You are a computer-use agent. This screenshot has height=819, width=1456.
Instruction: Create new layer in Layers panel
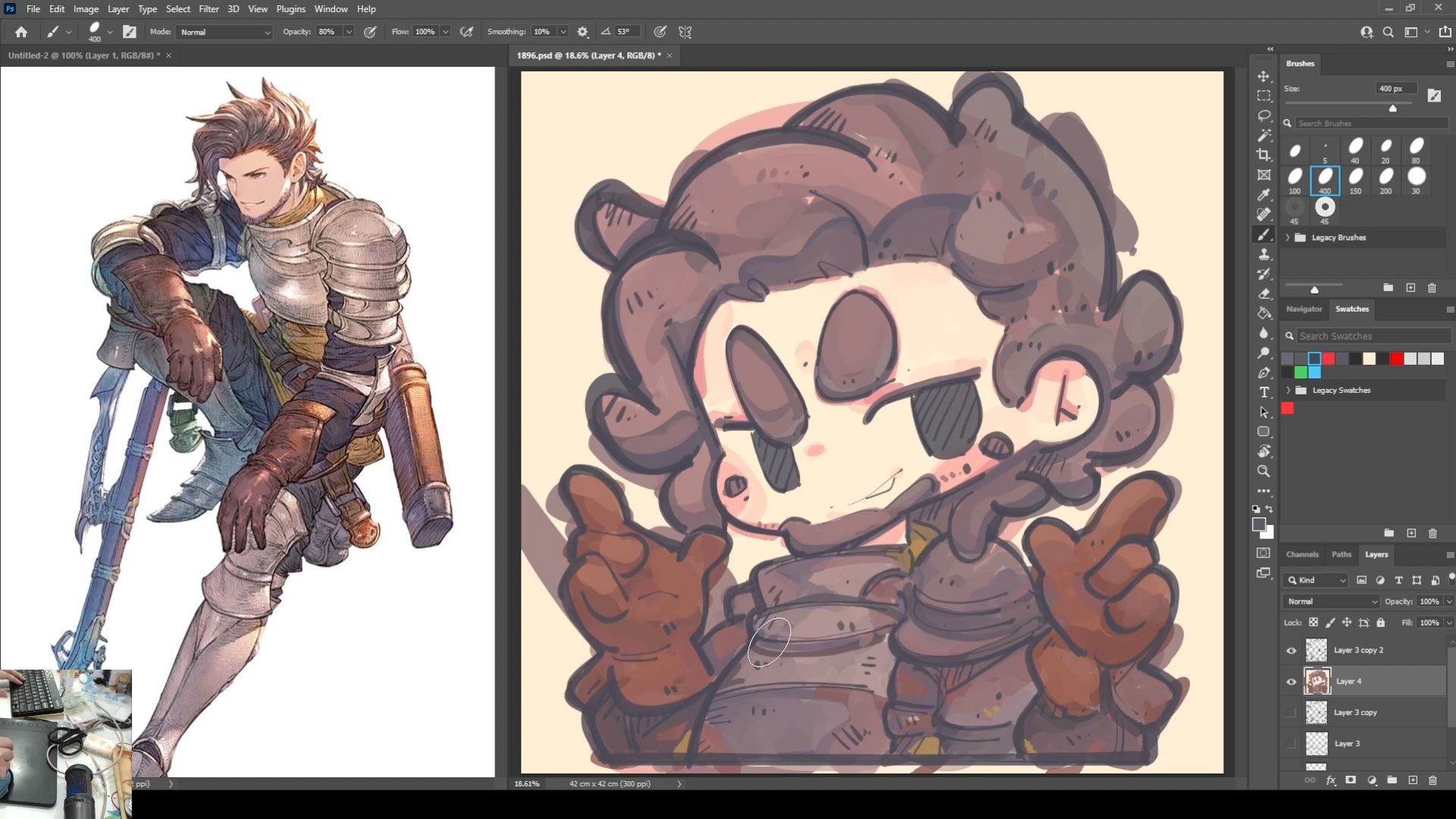(1412, 780)
